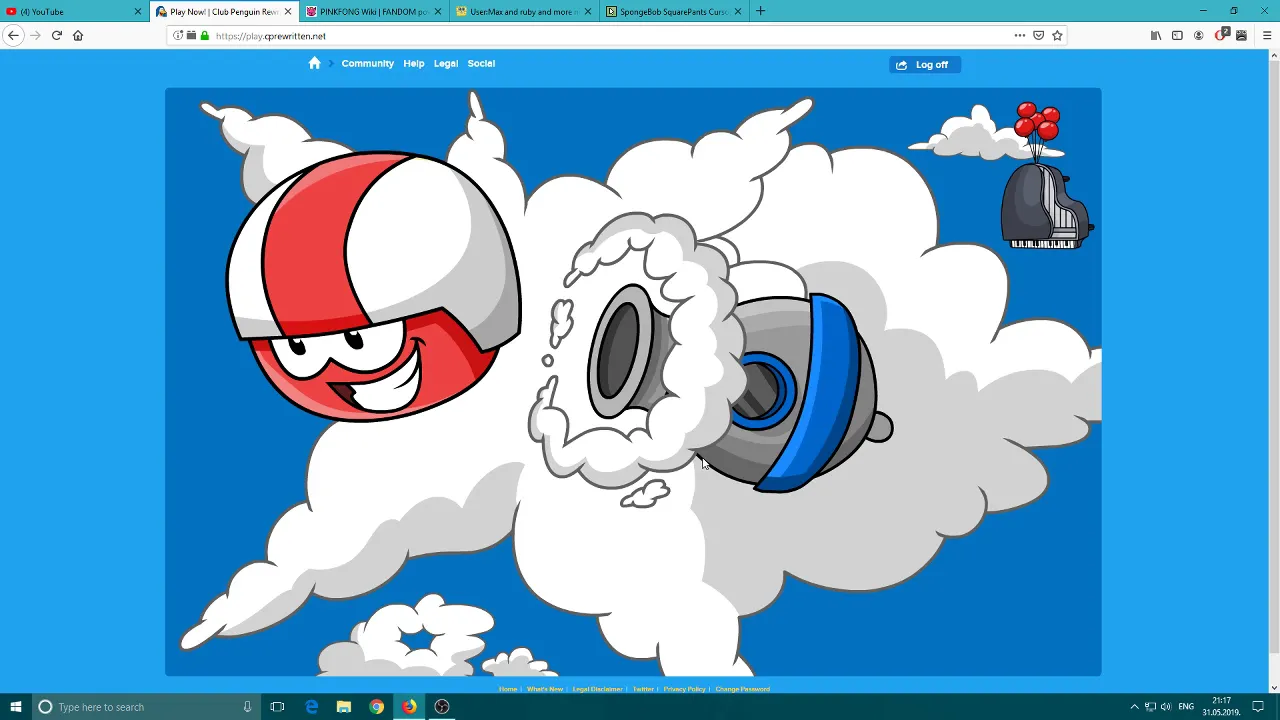Click Firefox icon in taskbar

pos(409,707)
